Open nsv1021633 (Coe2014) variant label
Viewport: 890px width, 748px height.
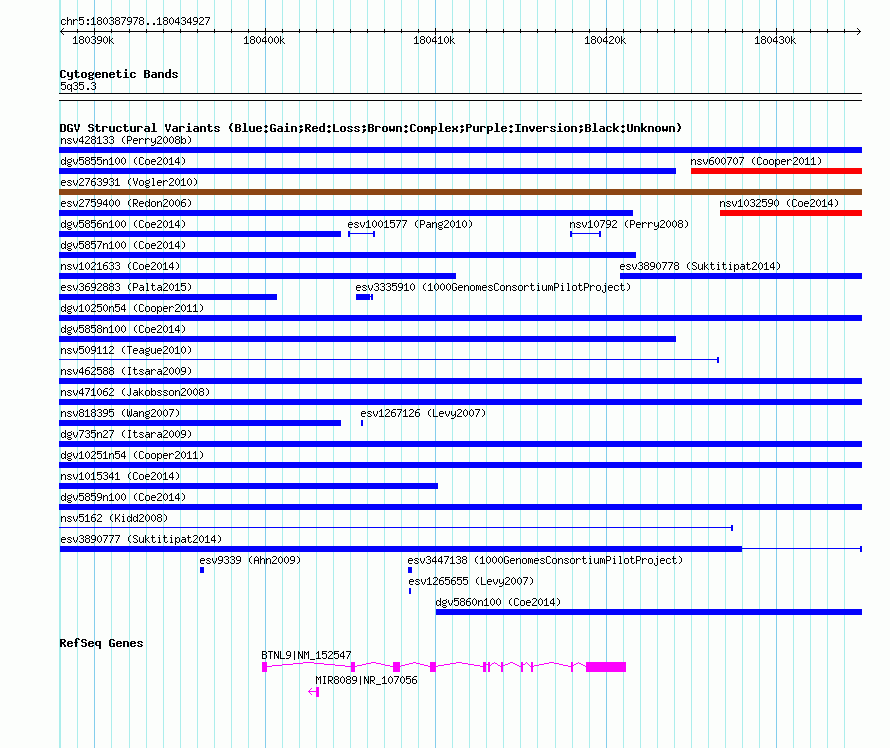(x=120, y=266)
